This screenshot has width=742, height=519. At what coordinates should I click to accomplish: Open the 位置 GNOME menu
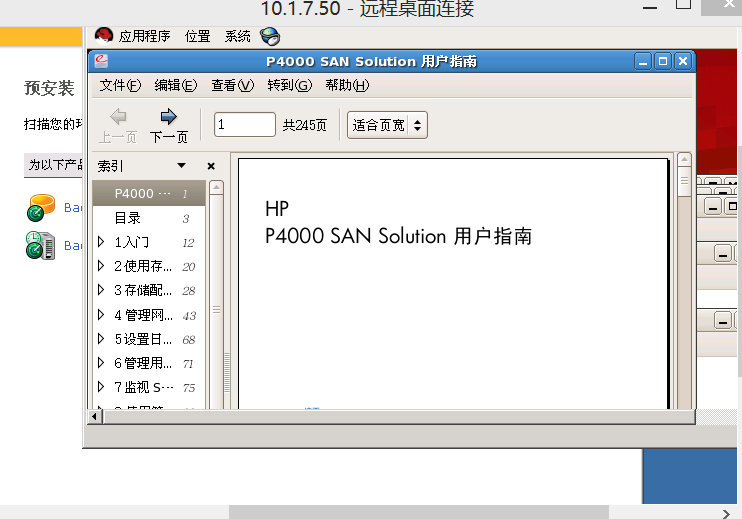(x=197, y=36)
